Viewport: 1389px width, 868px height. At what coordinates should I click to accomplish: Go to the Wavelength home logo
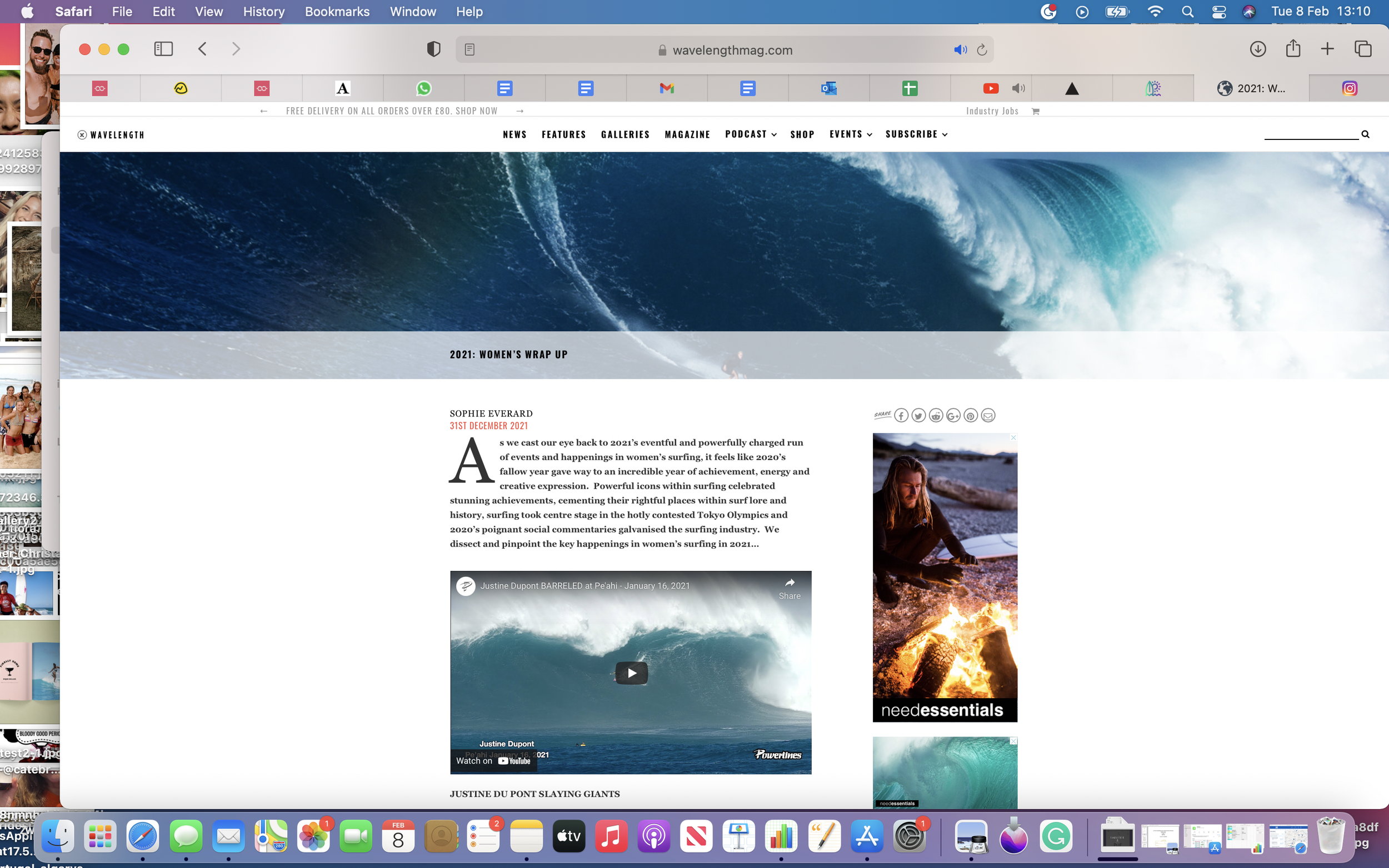[111, 135]
